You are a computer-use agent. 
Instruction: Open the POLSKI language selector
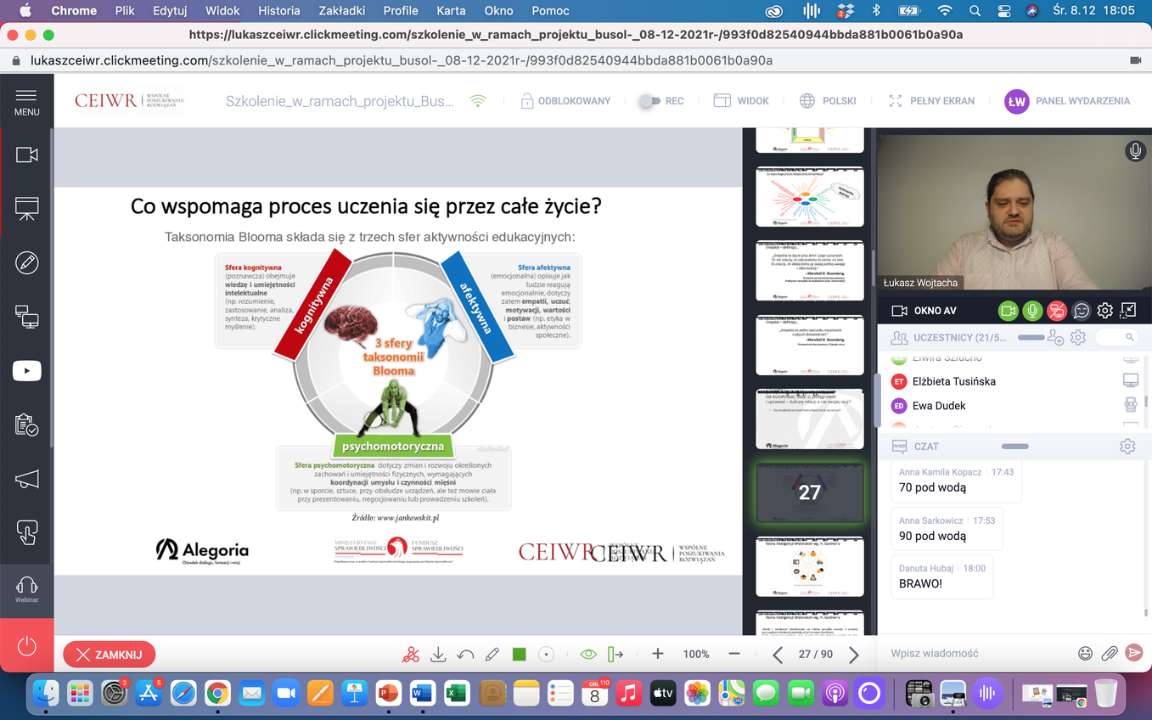coord(828,101)
